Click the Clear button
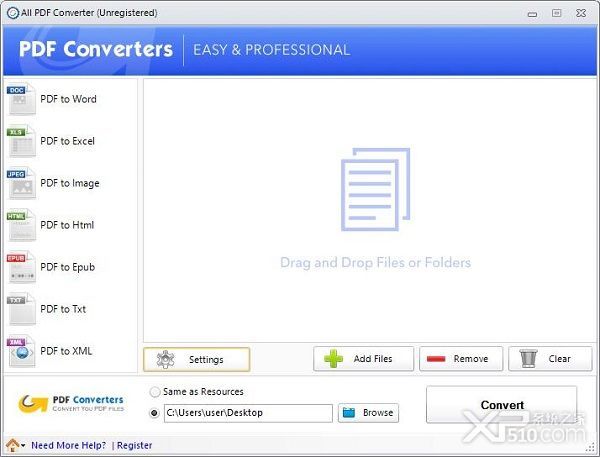 pos(550,359)
